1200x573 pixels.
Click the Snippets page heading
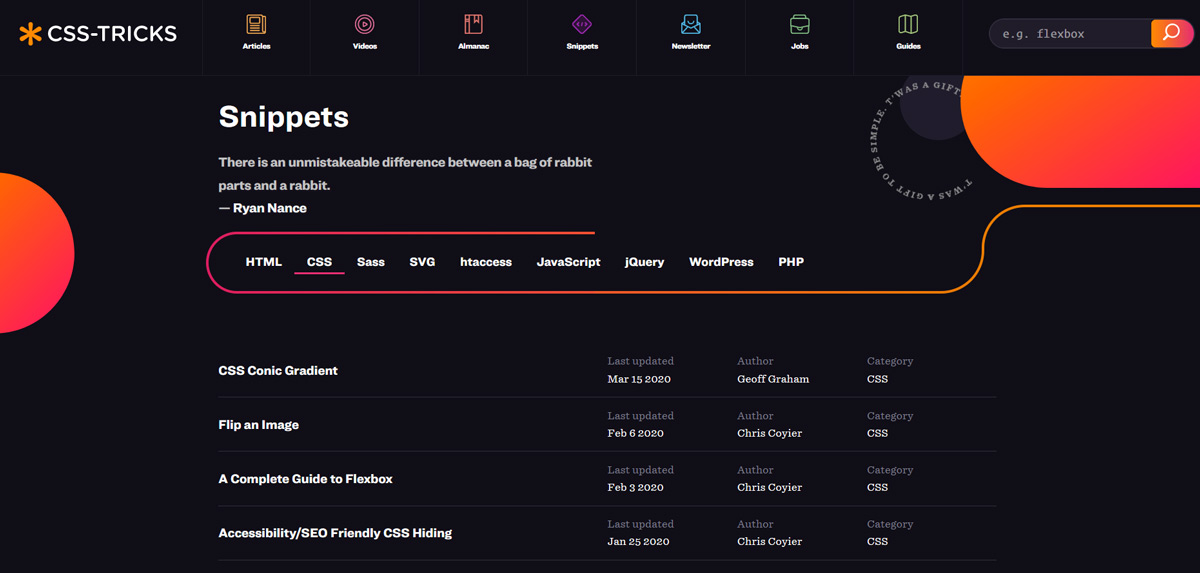[x=284, y=118]
